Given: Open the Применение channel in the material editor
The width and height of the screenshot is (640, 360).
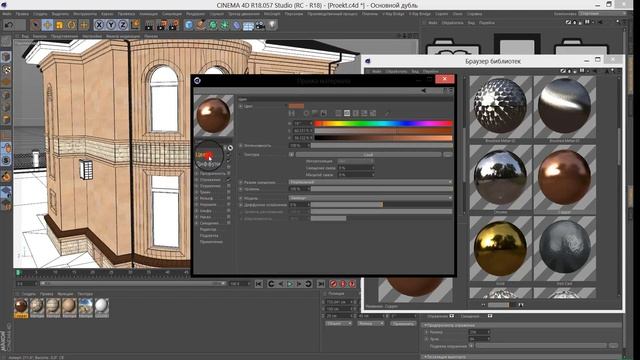Looking at the screenshot, I should (x=211, y=242).
